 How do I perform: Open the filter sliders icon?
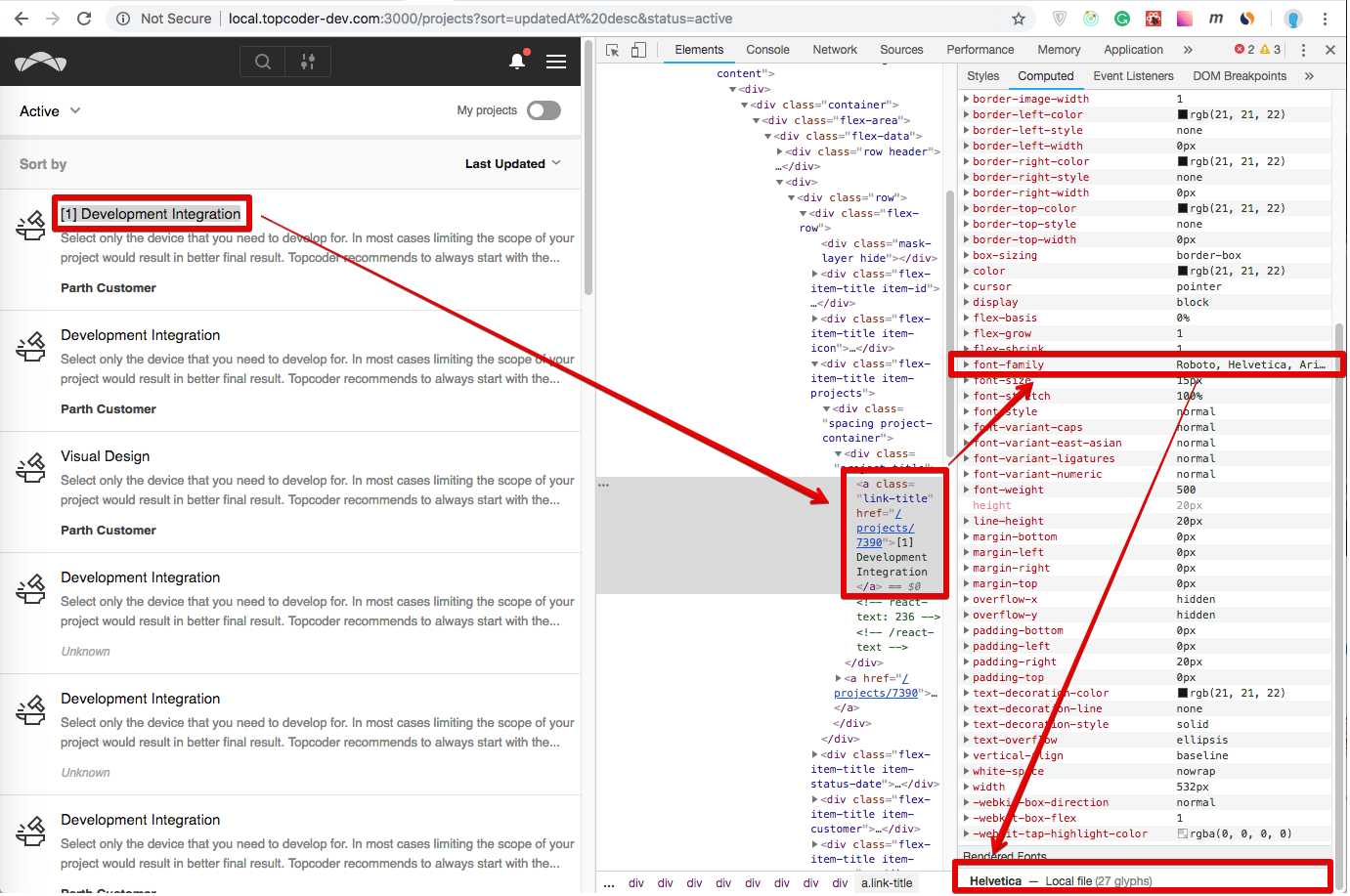point(308,62)
